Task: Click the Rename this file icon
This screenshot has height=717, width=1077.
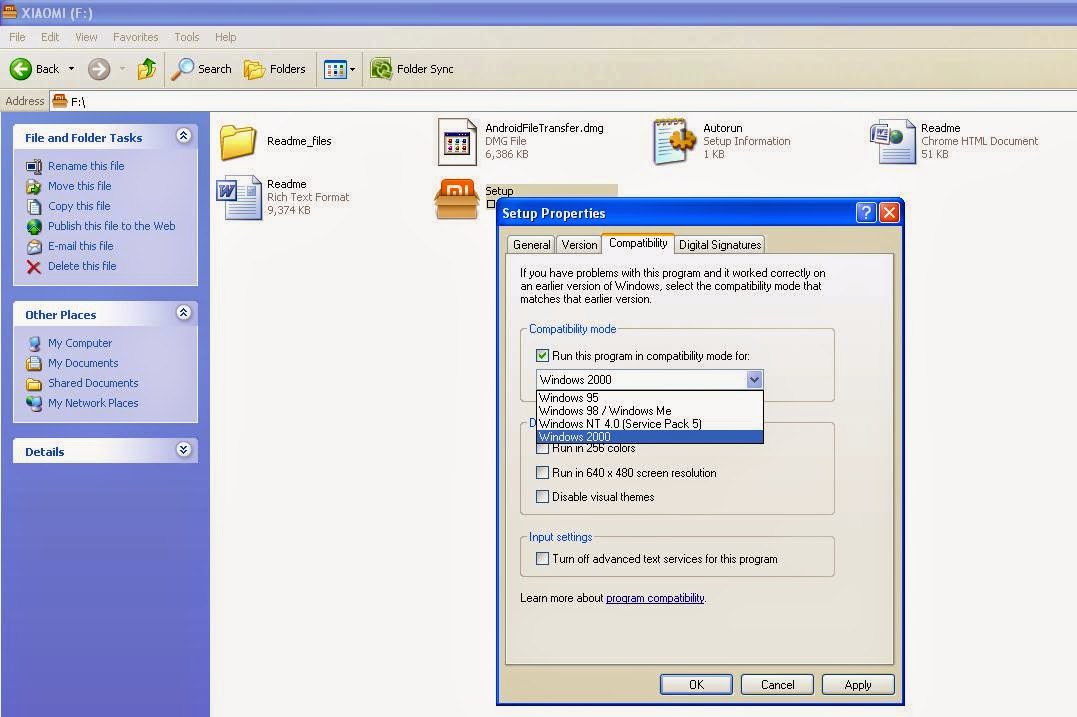Action: tap(34, 166)
